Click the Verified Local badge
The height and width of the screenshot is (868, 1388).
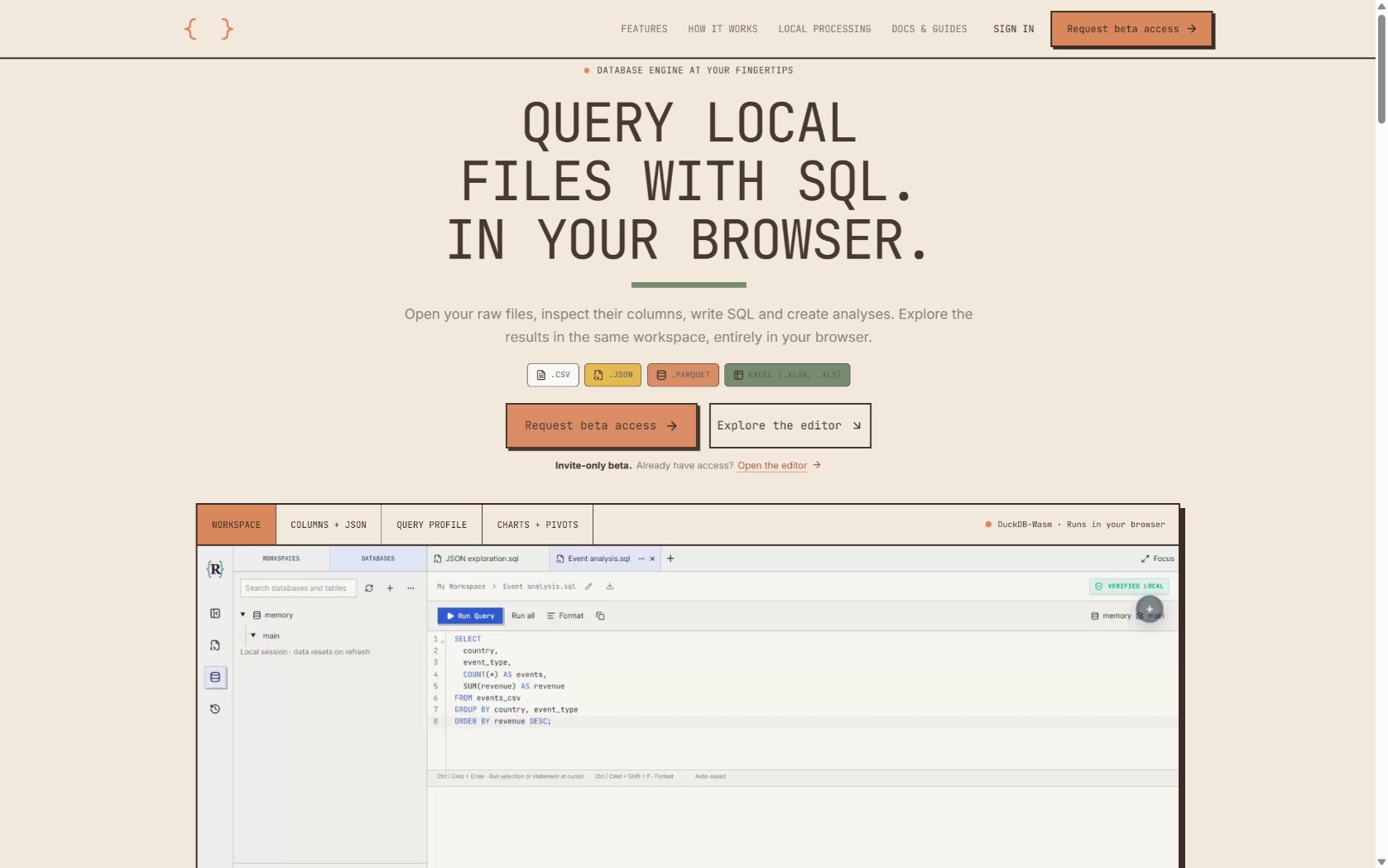click(x=1128, y=586)
